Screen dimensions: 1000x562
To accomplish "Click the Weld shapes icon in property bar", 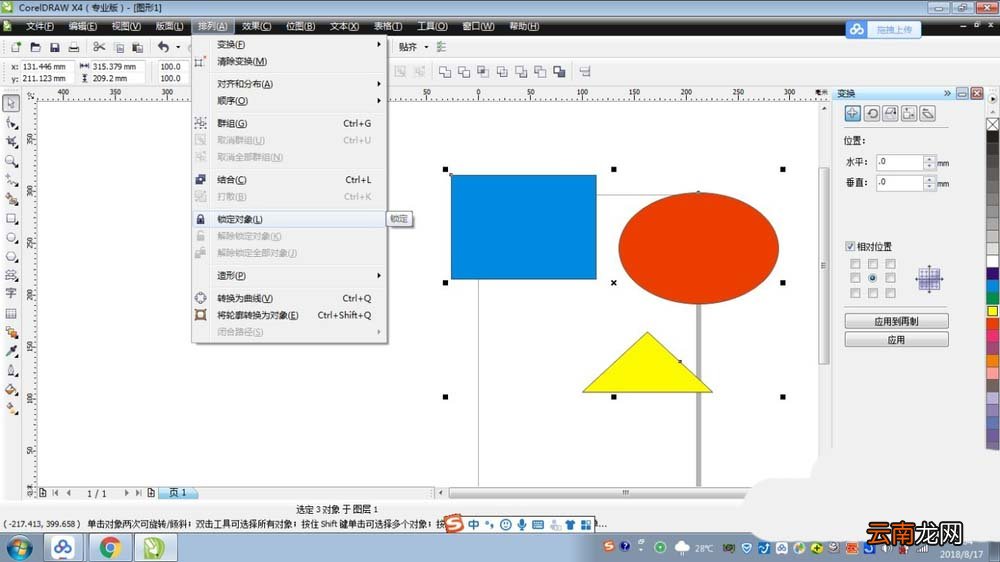I will click(445, 72).
